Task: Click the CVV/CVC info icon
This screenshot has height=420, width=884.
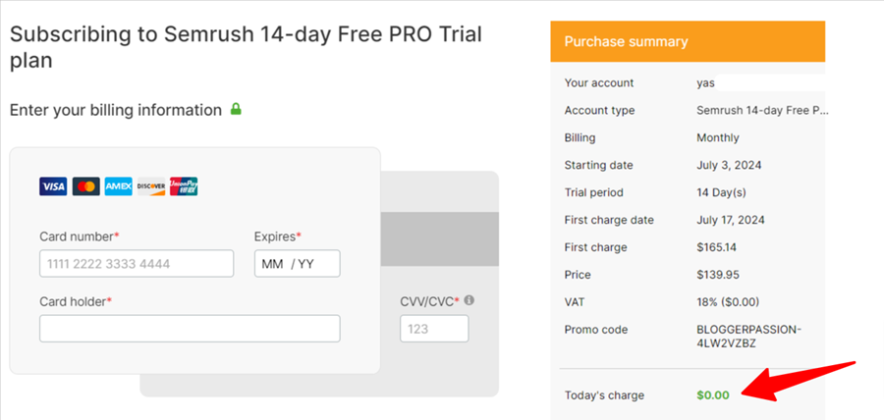Action: 469,300
